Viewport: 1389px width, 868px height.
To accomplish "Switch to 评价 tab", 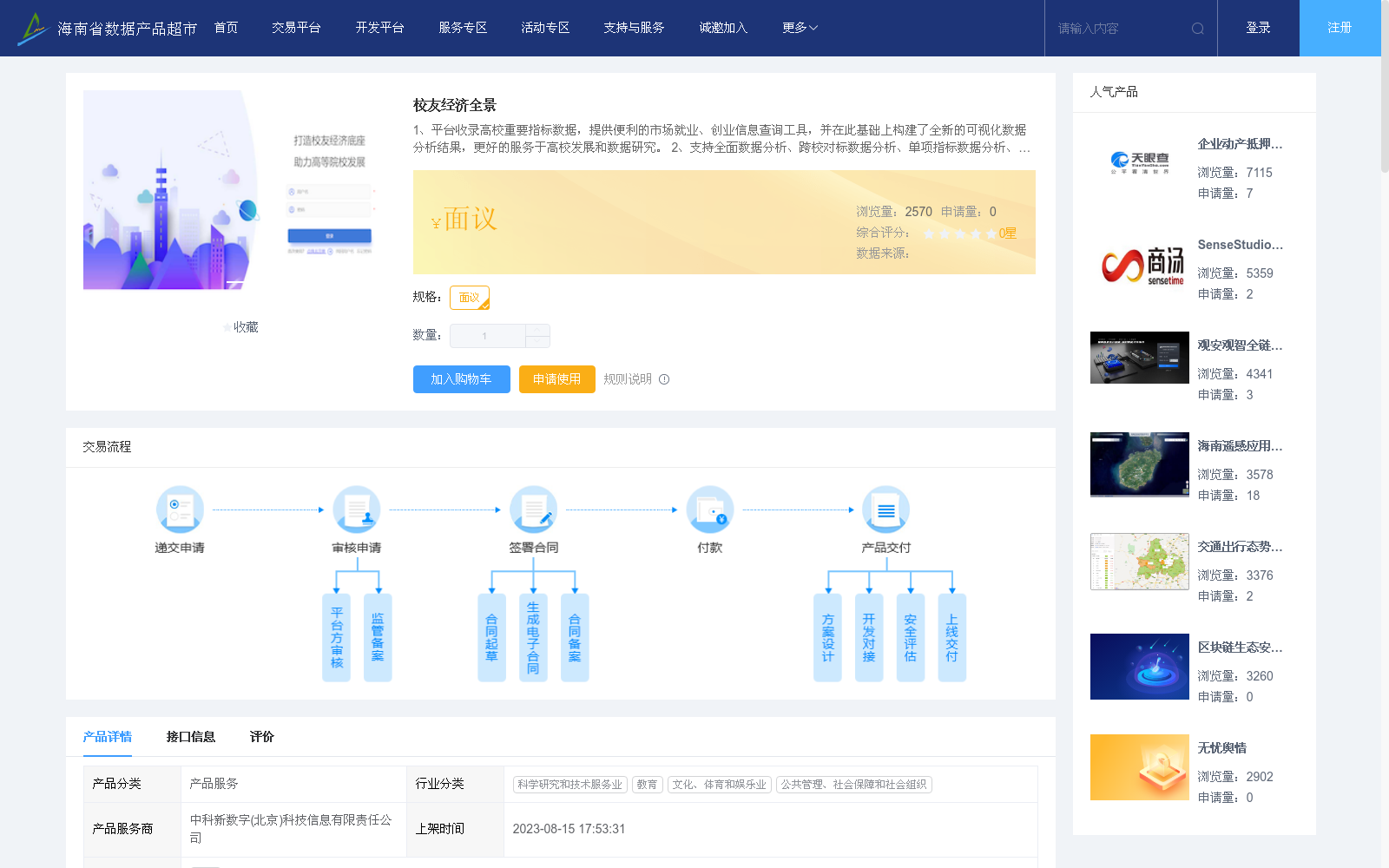I will pyautogui.click(x=262, y=737).
